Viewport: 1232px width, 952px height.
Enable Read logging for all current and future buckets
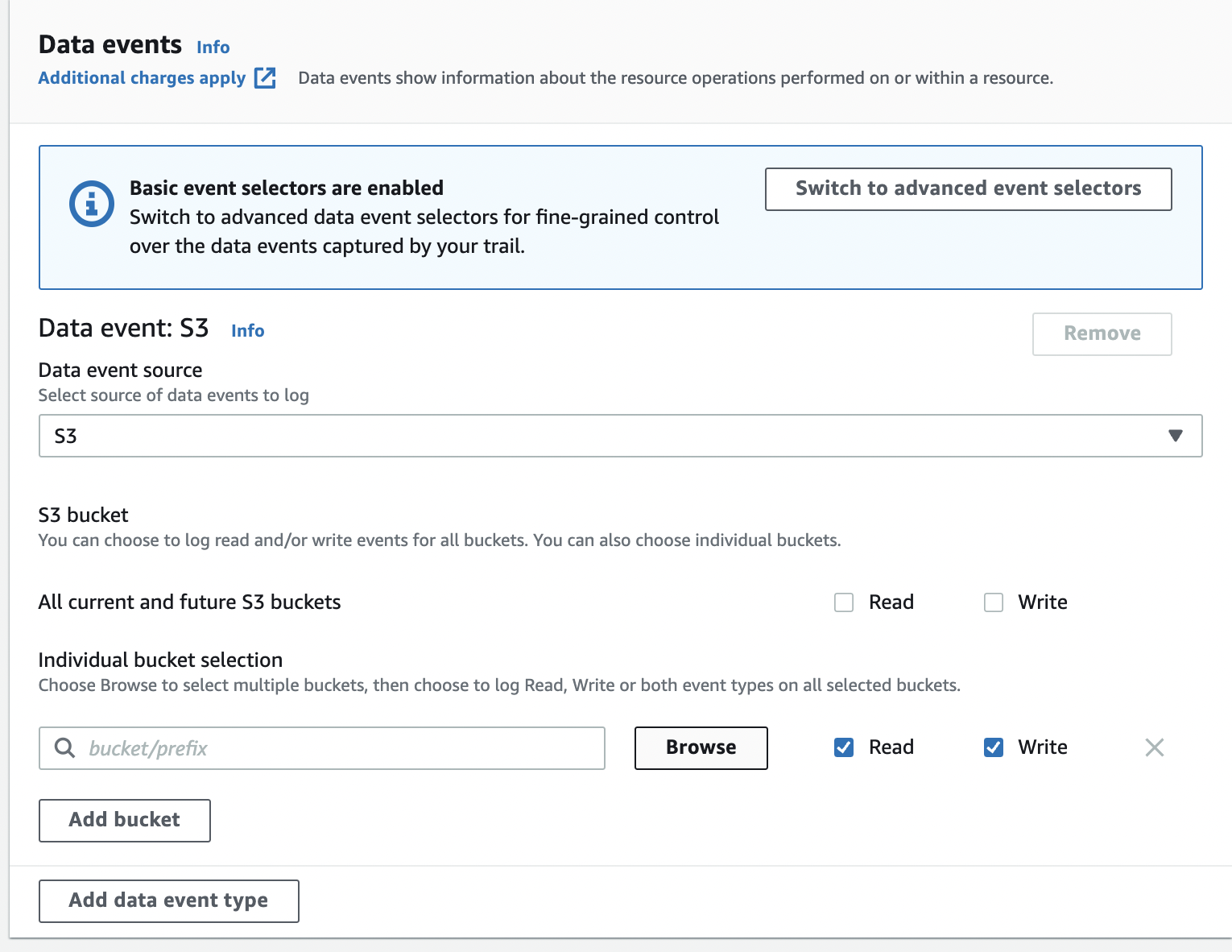pos(843,602)
